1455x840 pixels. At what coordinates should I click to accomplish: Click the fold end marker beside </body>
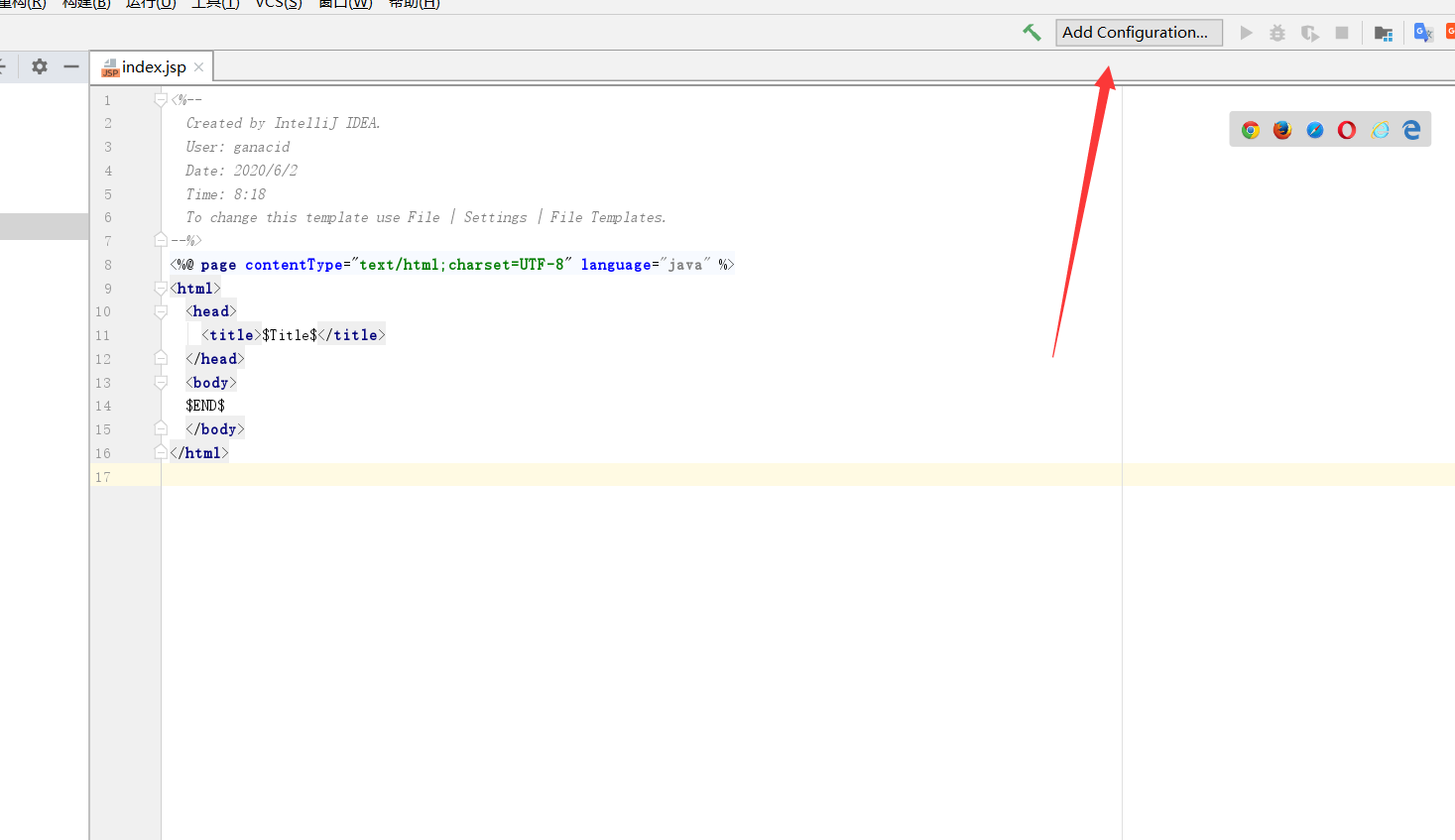click(x=161, y=428)
